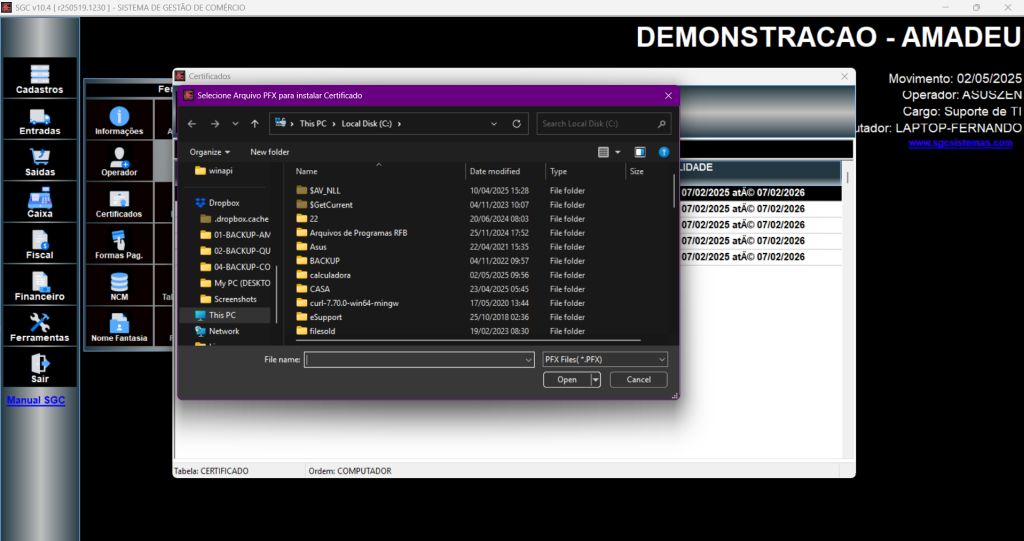Click the Cancel button
The width and height of the screenshot is (1024, 541).
coord(639,380)
